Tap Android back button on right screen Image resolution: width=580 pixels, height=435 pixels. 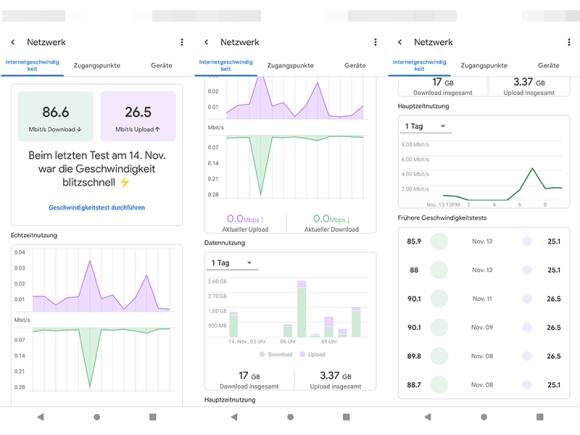click(428, 417)
